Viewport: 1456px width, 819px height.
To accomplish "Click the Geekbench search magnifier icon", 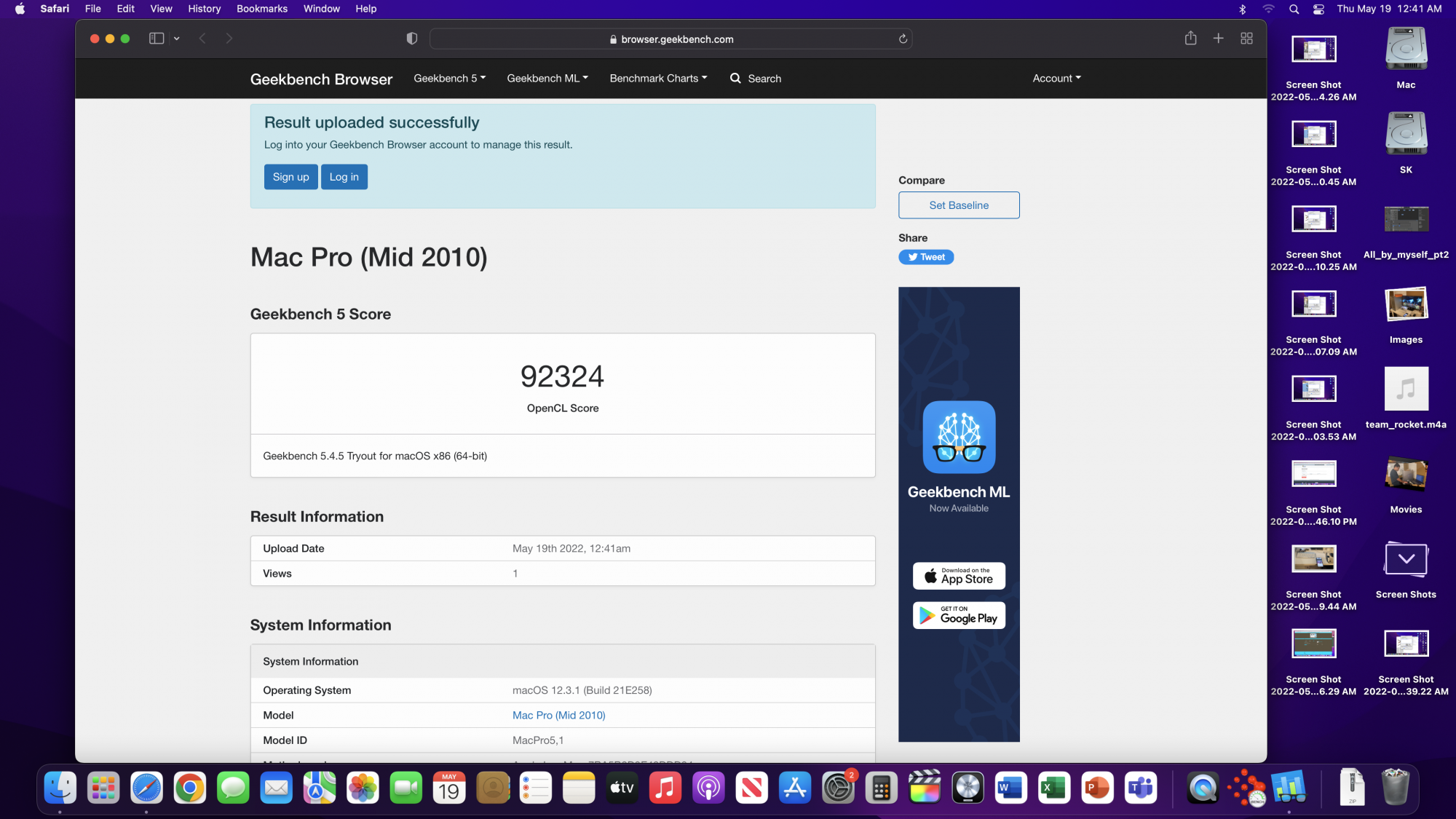I will (x=735, y=79).
